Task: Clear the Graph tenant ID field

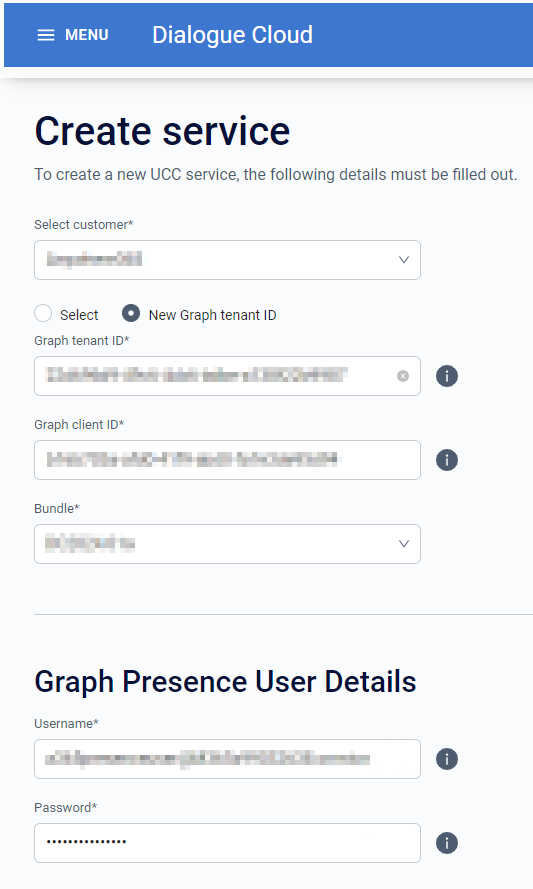Action: 403,376
